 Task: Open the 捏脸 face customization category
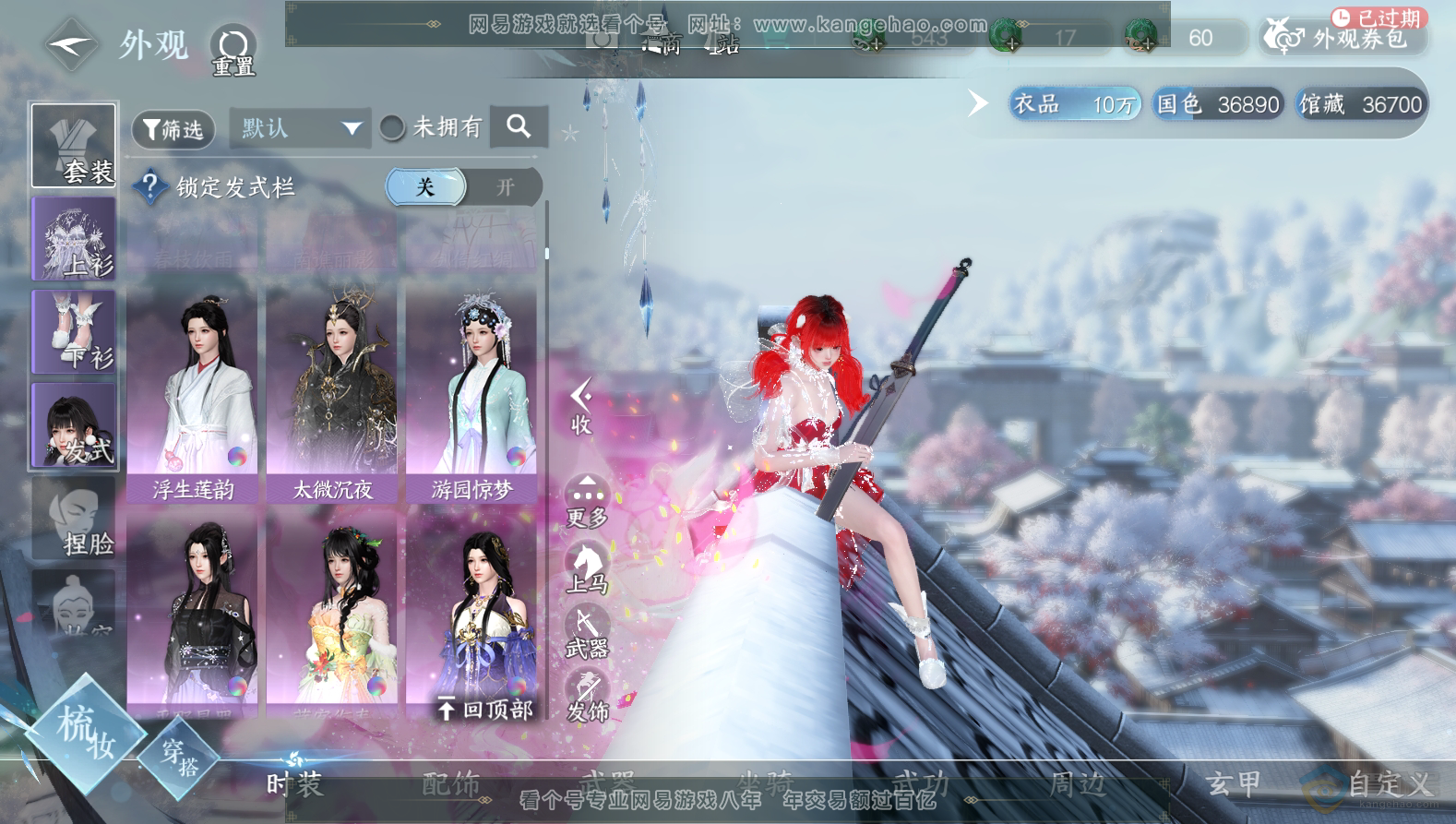point(74,518)
